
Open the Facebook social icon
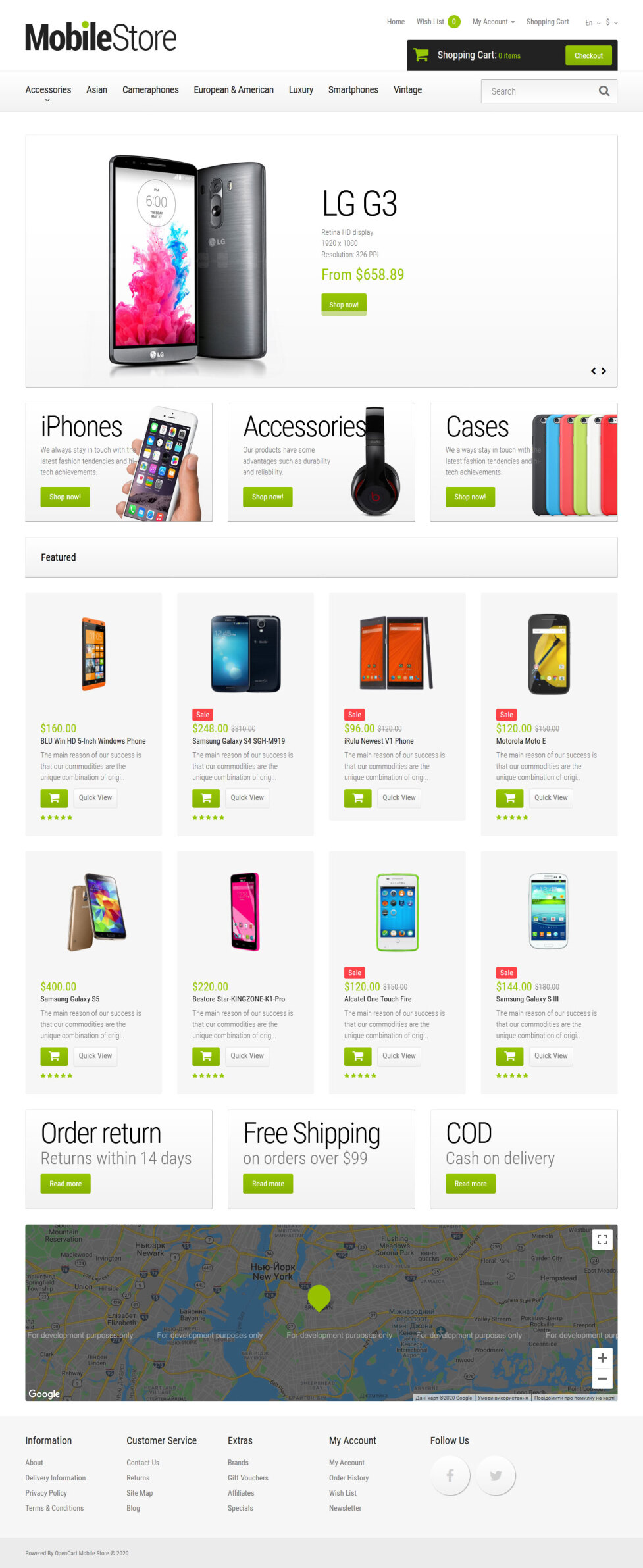point(450,1476)
